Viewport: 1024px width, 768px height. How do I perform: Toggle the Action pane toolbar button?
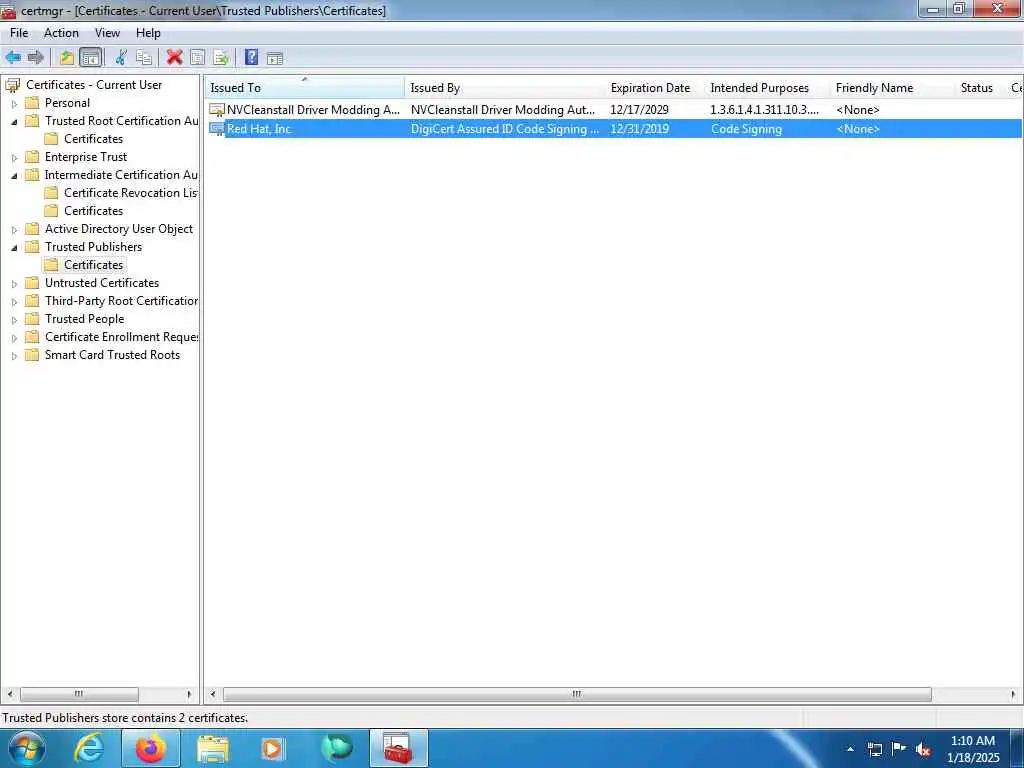pyautogui.click(x=275, y=58)
